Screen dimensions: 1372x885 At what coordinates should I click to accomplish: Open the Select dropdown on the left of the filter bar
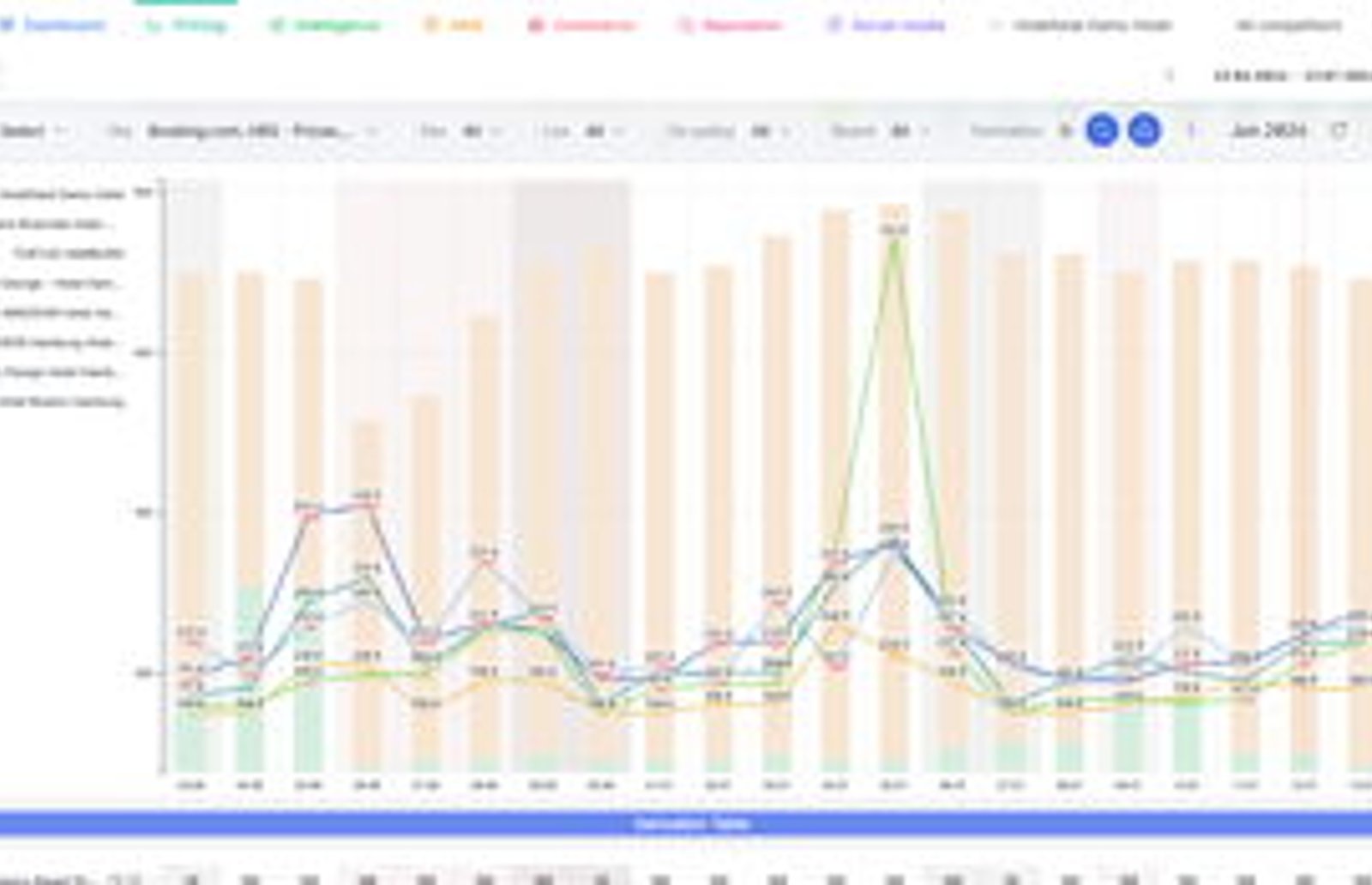tap(33, 131)
